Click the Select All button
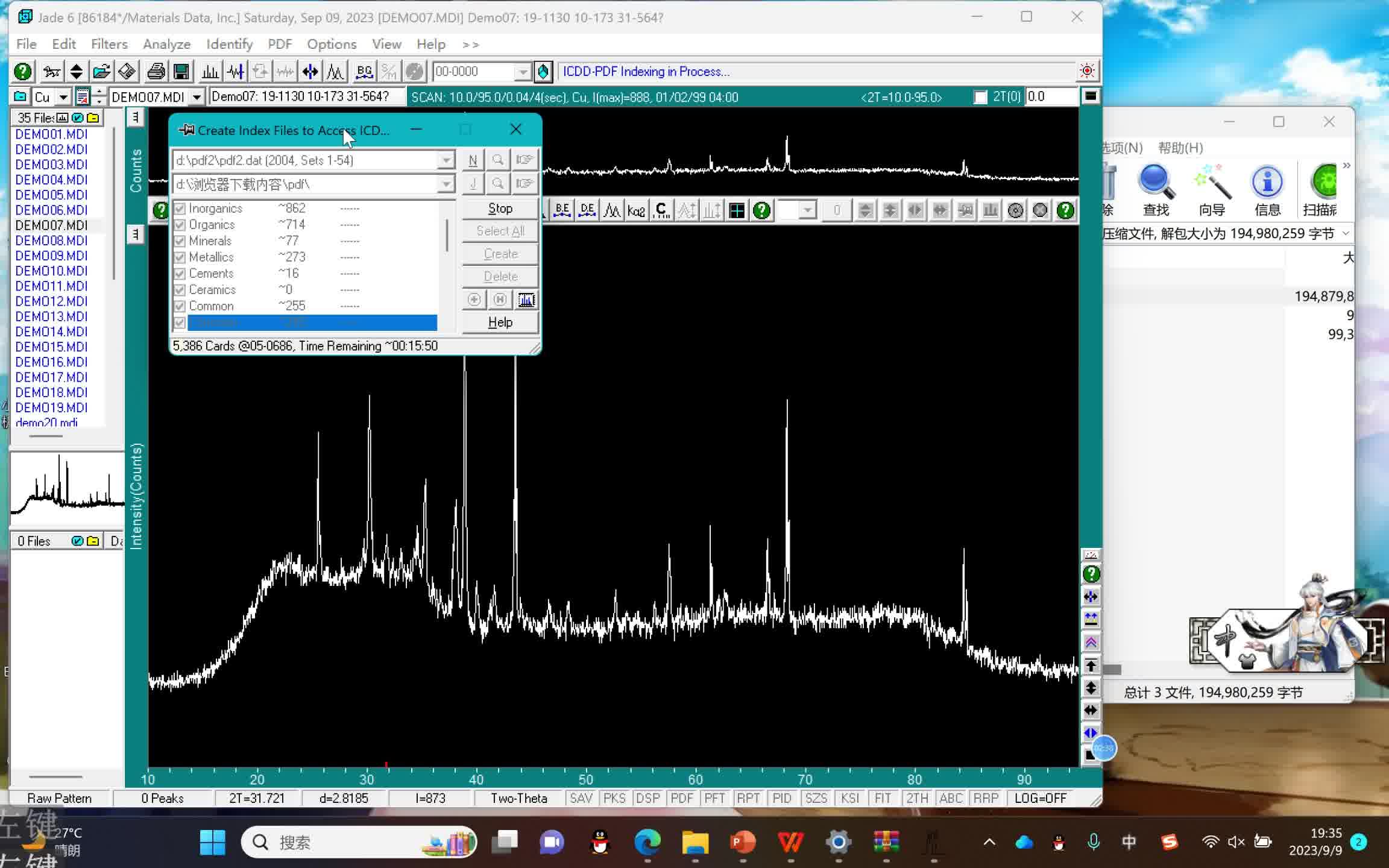Image resolution: width=1389 pixels, height=868 pixels. click(x=500, y=230)
